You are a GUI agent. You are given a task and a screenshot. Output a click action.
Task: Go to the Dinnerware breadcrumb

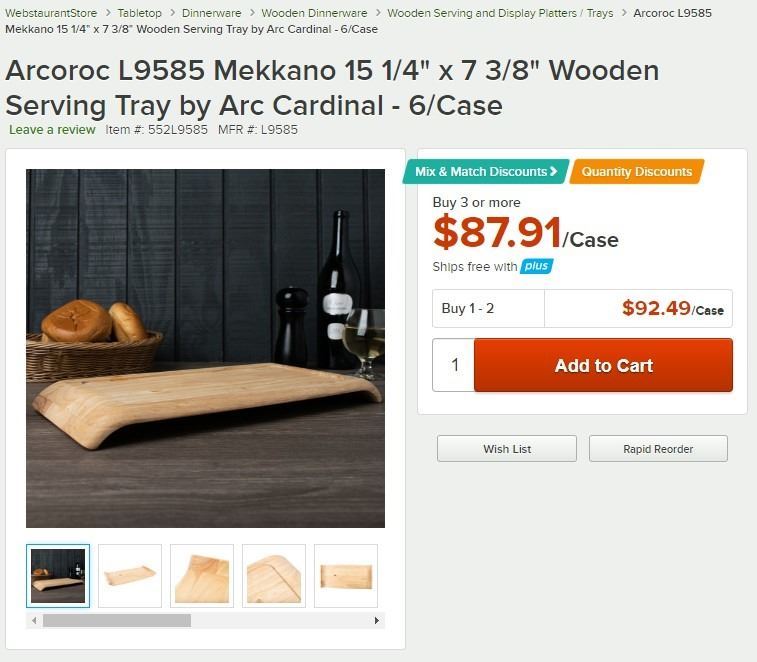(x=211, y=13)
